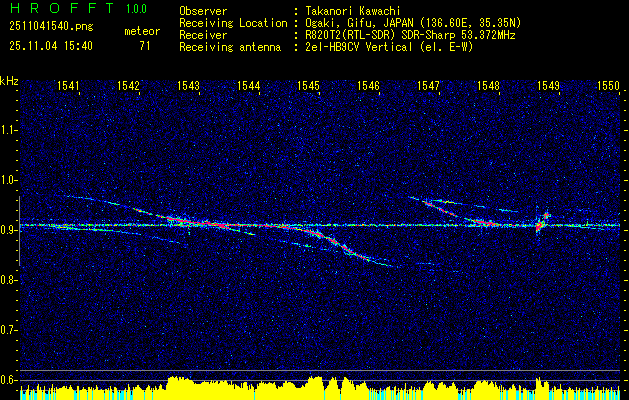Click the Observer field label

[x=203, y=11]
